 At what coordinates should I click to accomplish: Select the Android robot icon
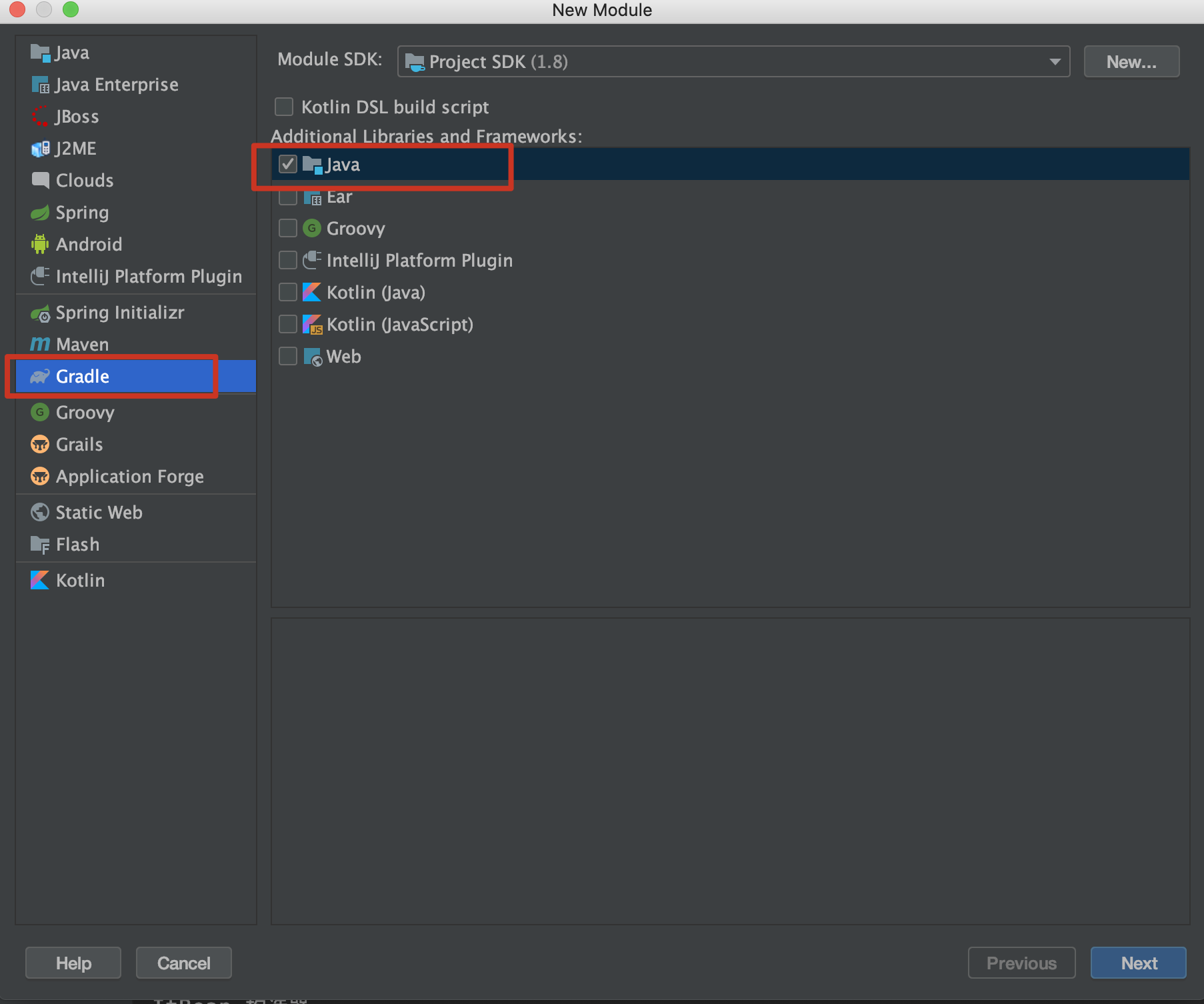tap(40, 244)
